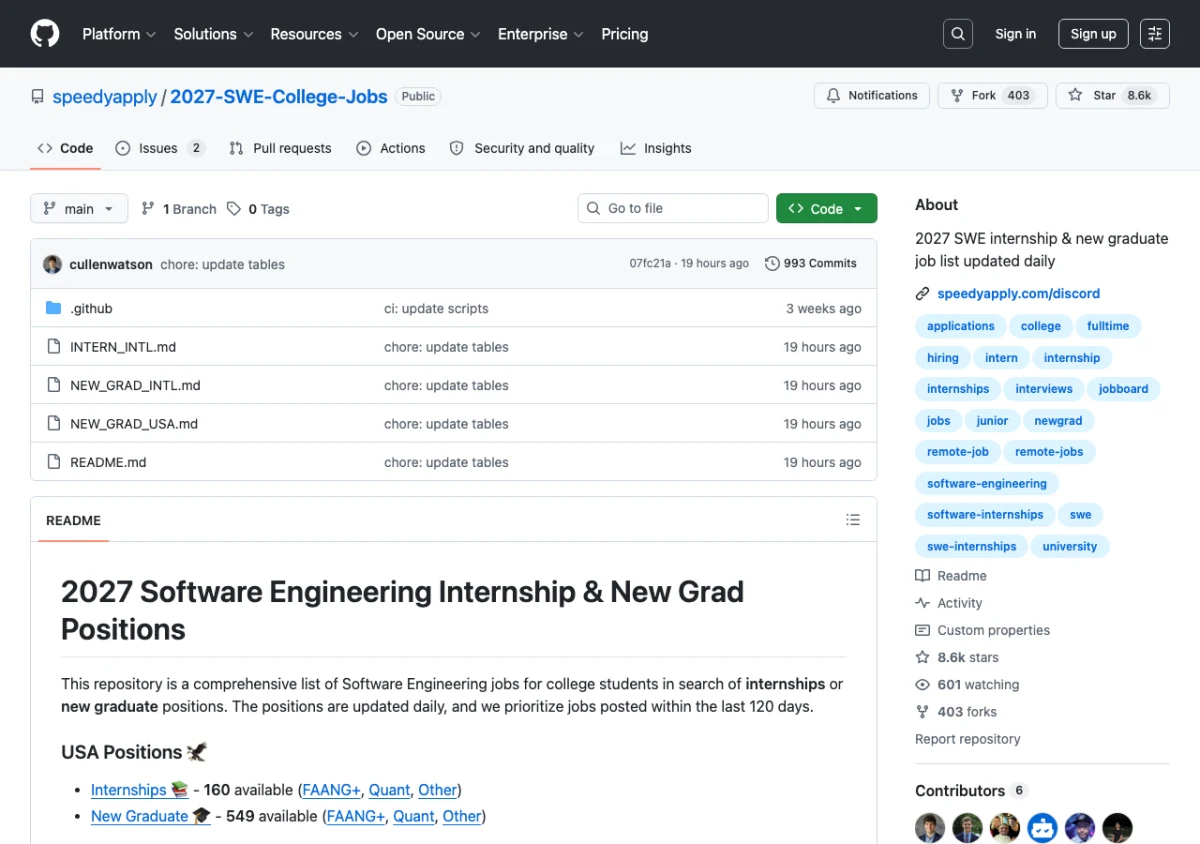Viewport: 1200px width, 844px height.
Task: Switch to the Actions tab
Action: click(391, 148)
